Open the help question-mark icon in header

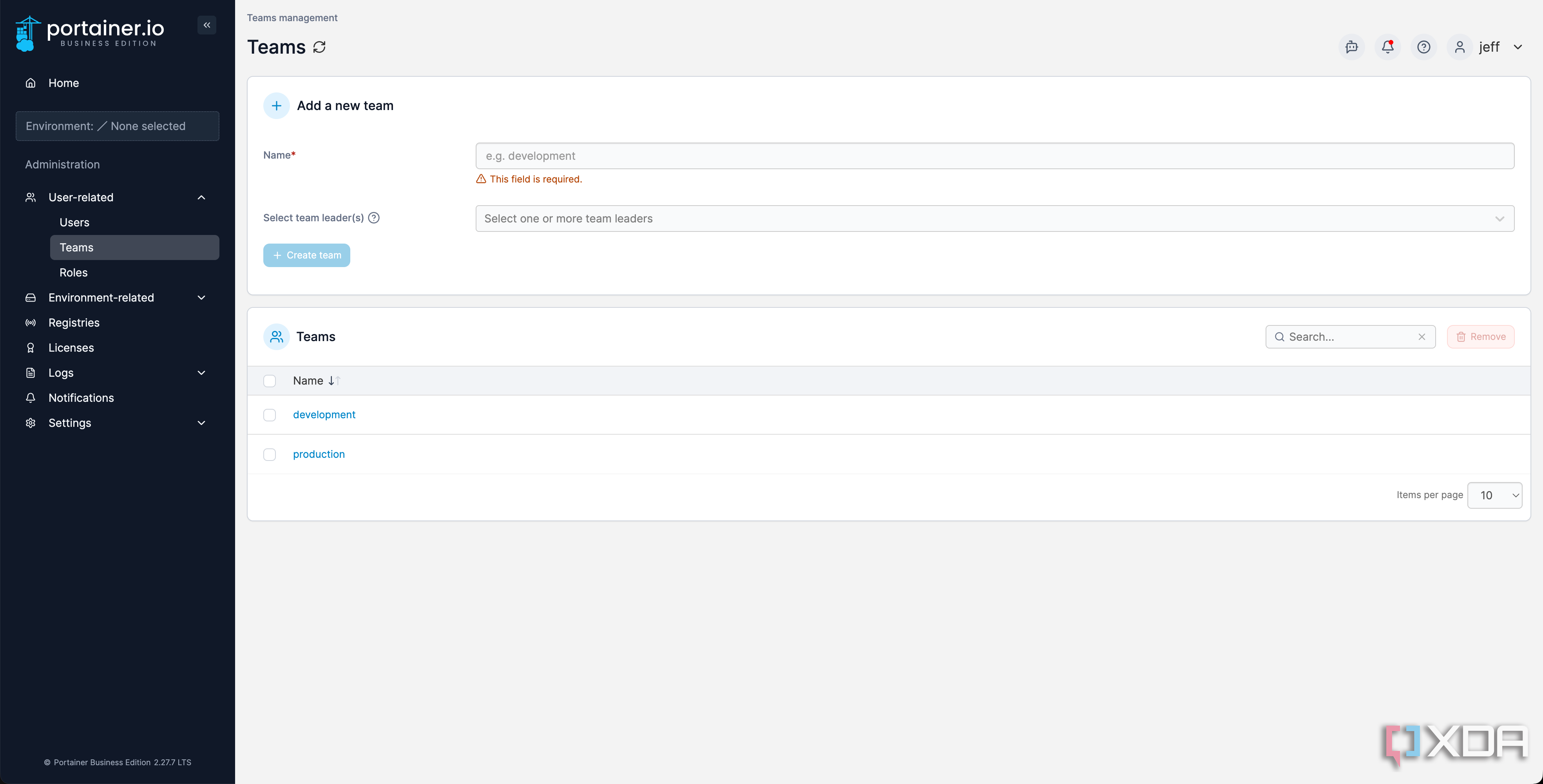pyautogui.click(x=1424, y=47)
